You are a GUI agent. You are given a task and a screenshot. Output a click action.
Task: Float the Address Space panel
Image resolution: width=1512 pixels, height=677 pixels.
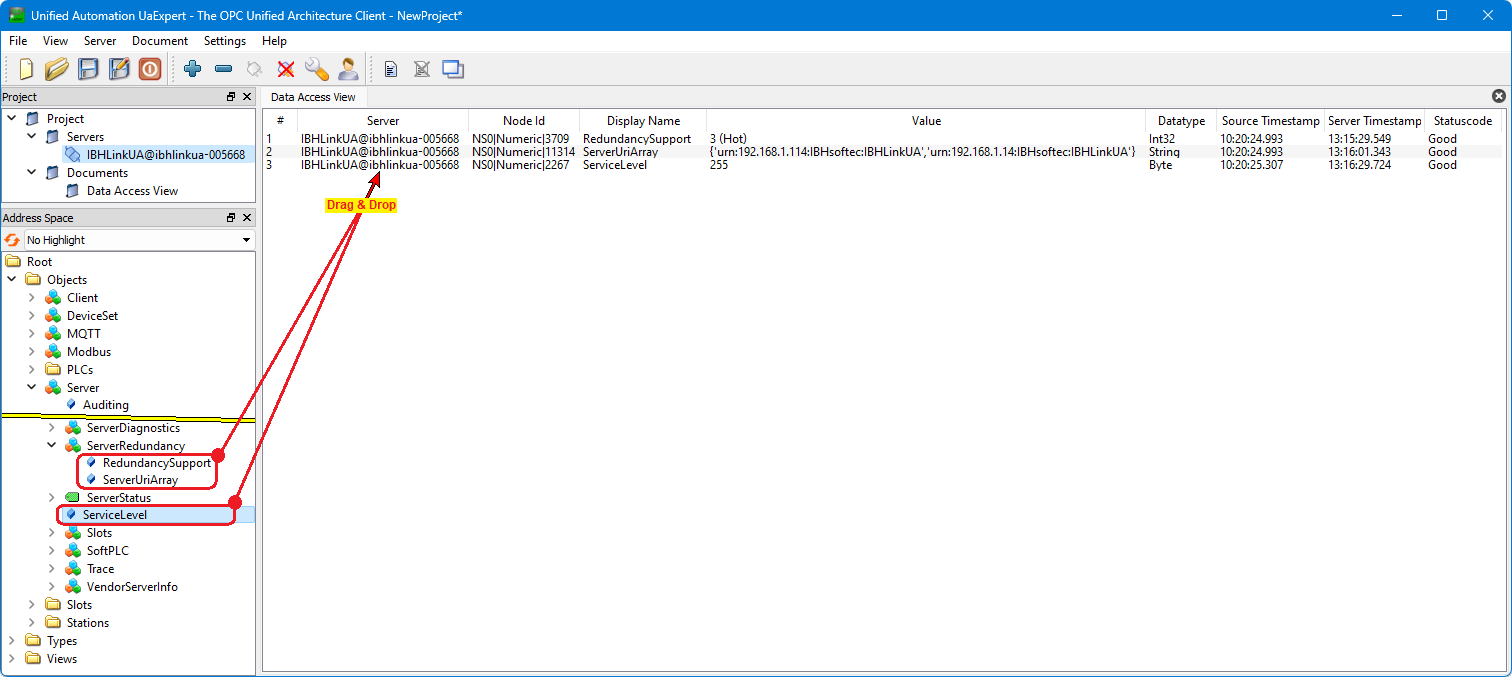point(231,218)
